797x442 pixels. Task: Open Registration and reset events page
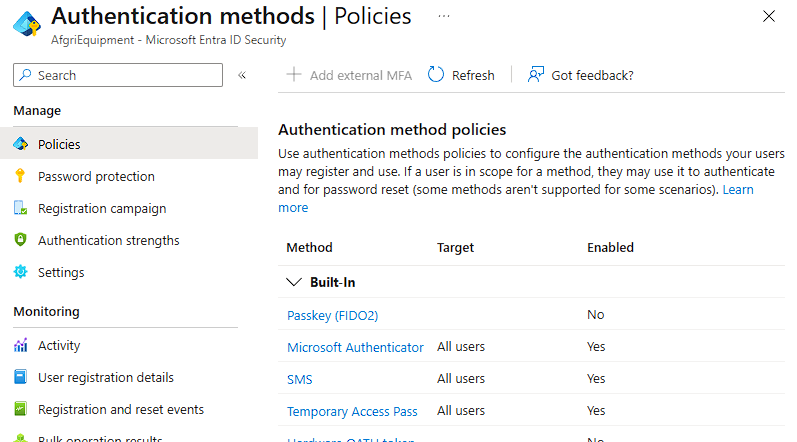tap(121, 410)
